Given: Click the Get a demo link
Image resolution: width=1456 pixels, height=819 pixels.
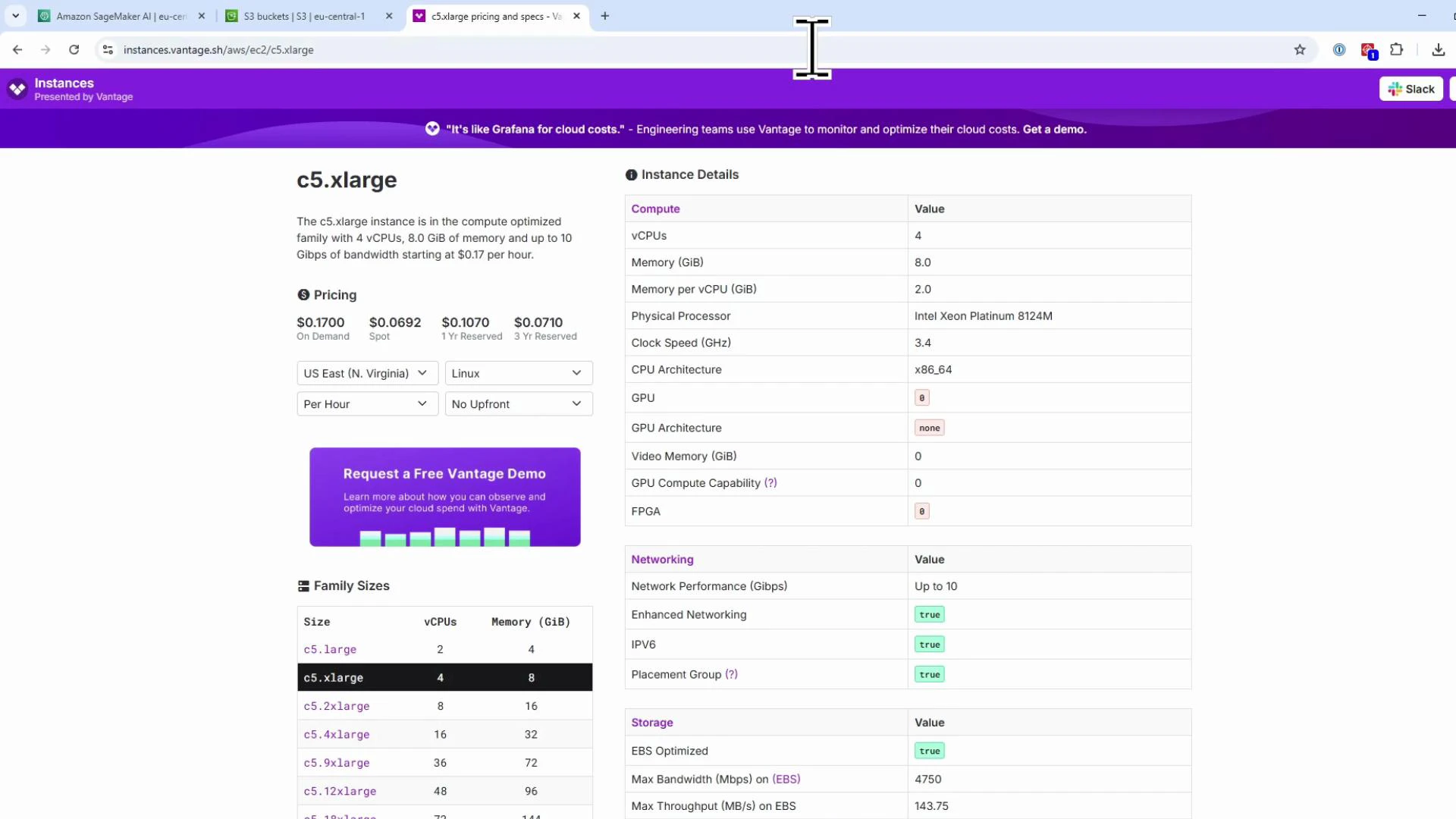Looking at the screenshot, I should click(x=1053, y=129).
